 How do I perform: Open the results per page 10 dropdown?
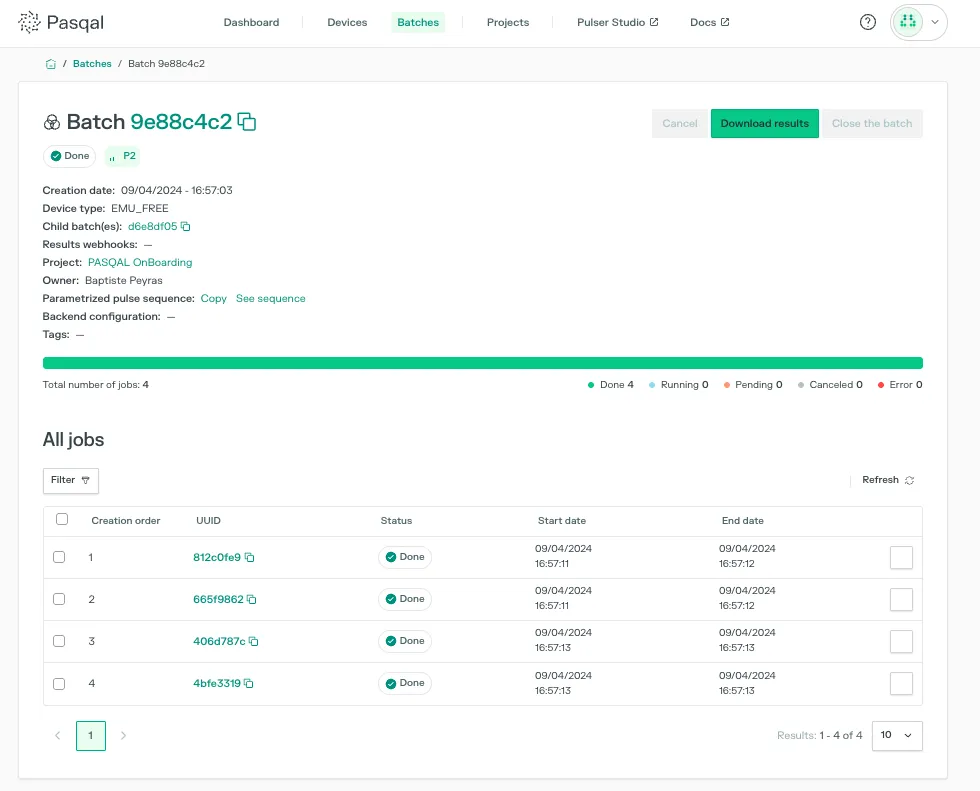[x=897, y=735]
